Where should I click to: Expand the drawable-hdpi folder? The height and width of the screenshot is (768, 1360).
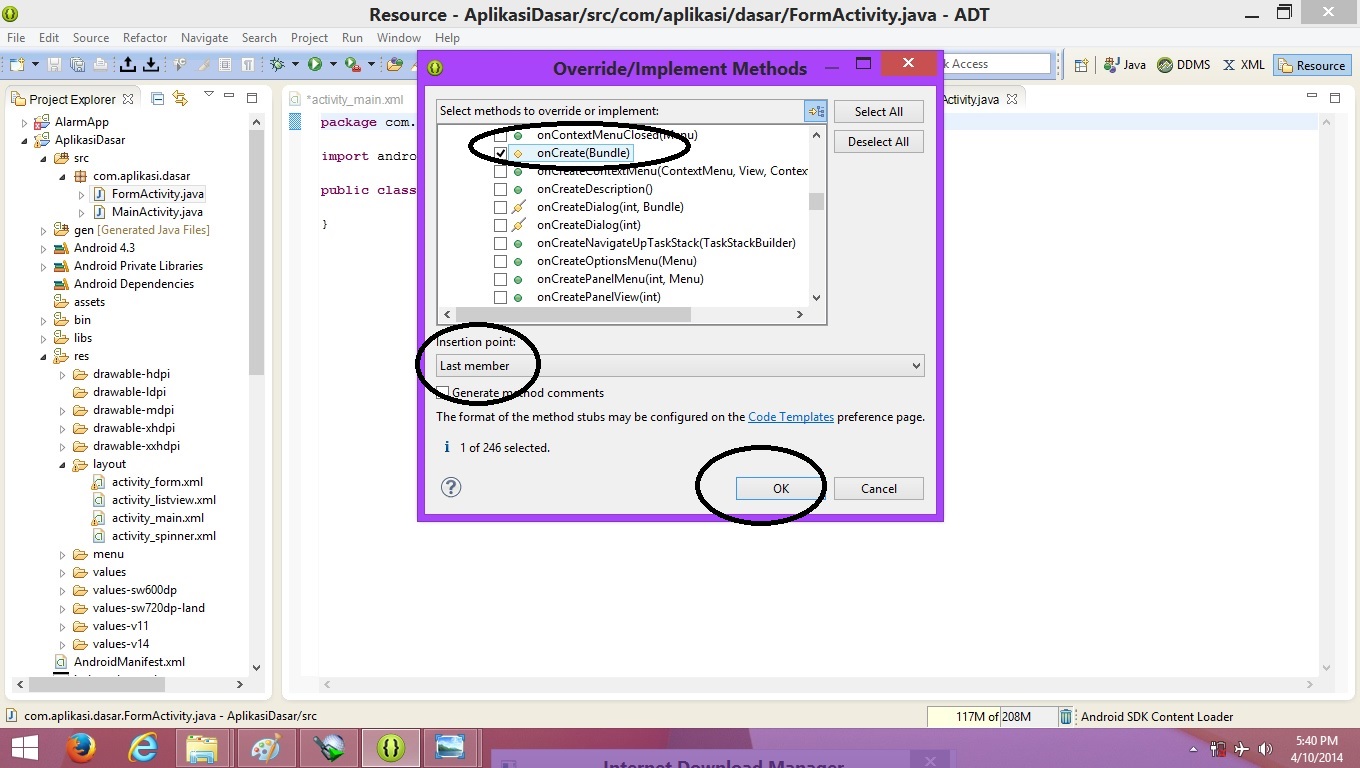coord(63,374)
